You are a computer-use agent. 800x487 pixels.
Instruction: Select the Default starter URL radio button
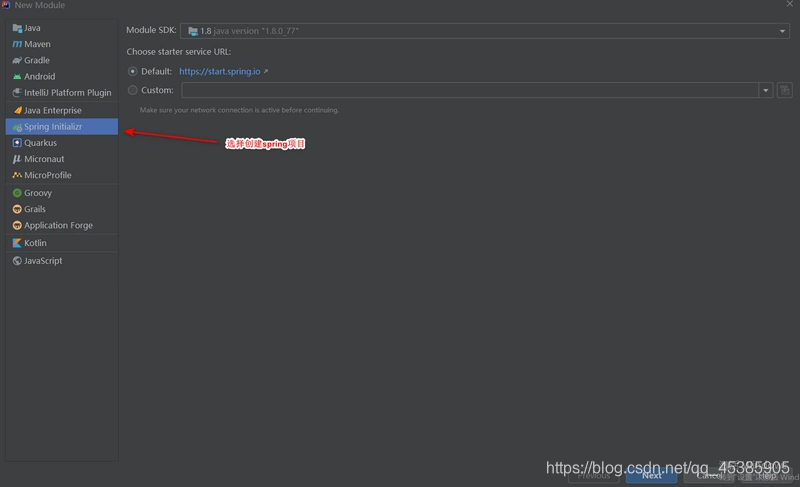[133, 71]
